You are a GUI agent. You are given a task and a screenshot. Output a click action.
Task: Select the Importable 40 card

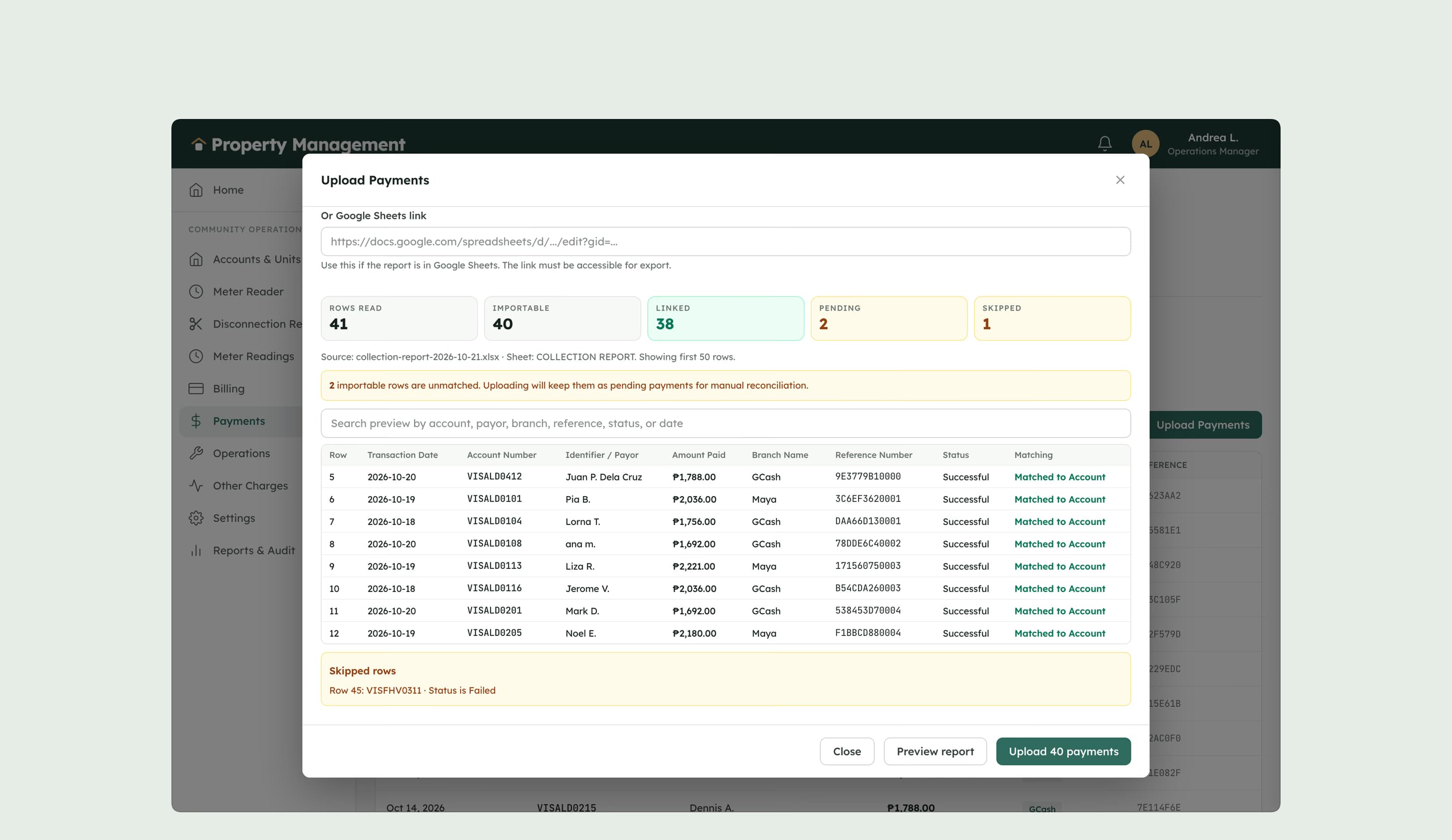[x=562, y=318]
